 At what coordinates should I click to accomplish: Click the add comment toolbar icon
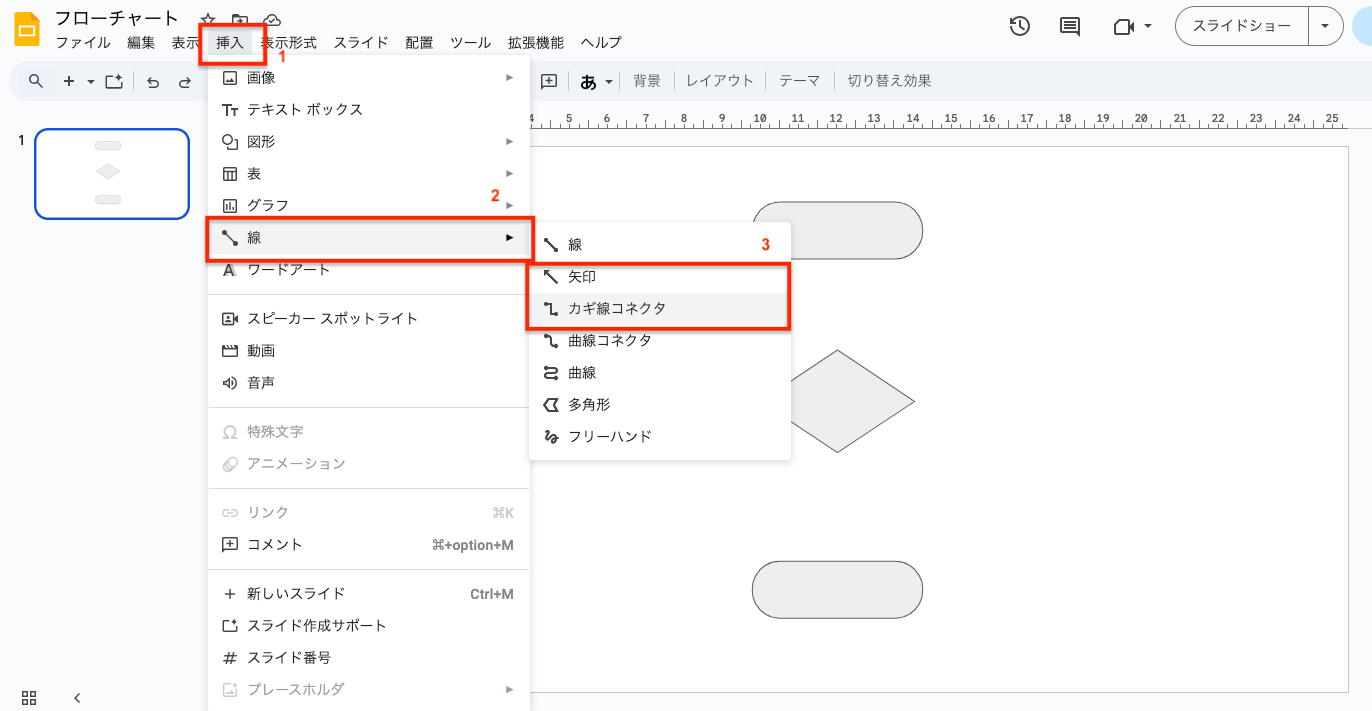pos(548,82)
